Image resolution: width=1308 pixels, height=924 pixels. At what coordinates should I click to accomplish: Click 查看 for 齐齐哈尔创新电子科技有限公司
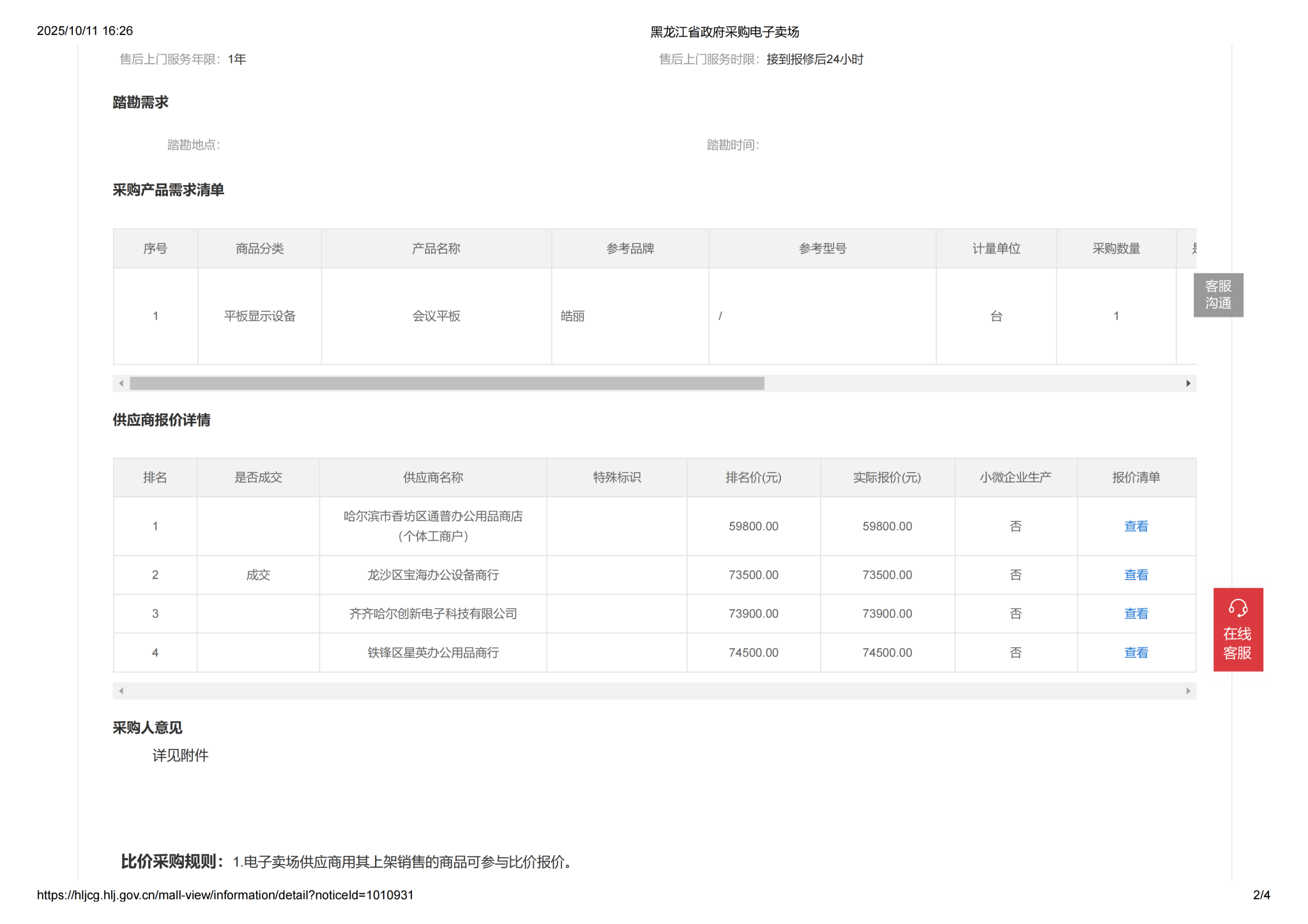click(x=1135, y=614)
